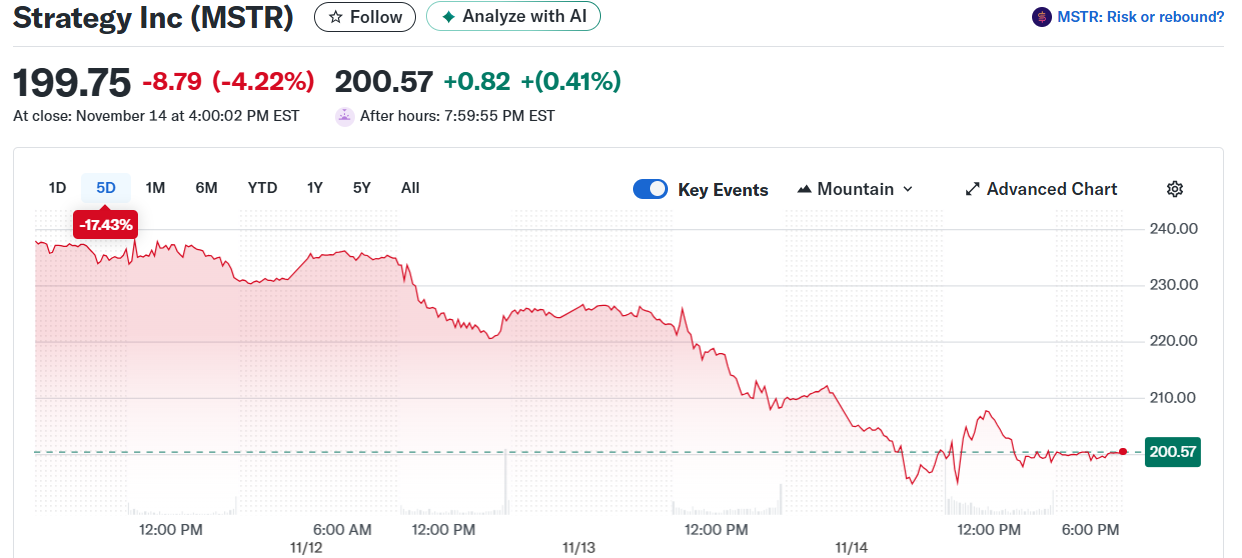The image size is (1242, 558).
Task: Click the purple MSTR Risk or rebound icon
Action: point(1041,17)
